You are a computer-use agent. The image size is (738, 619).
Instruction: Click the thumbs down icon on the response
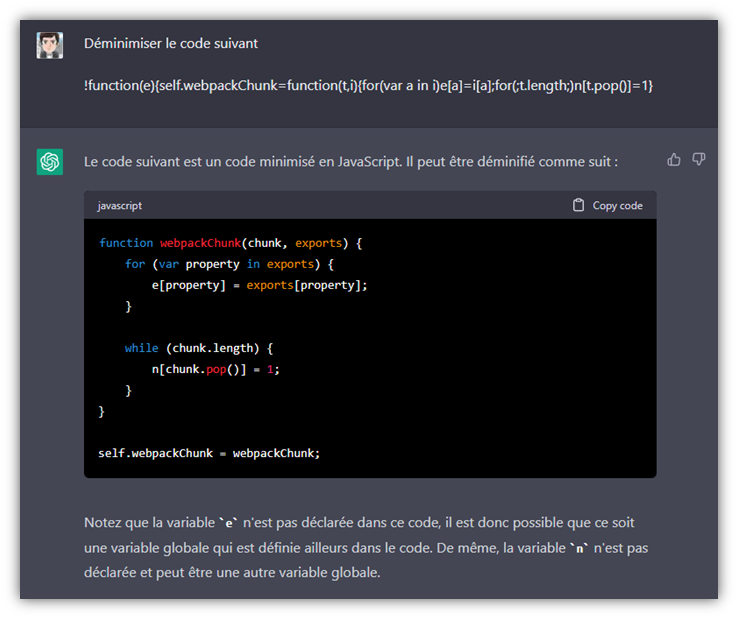[699, 160]
